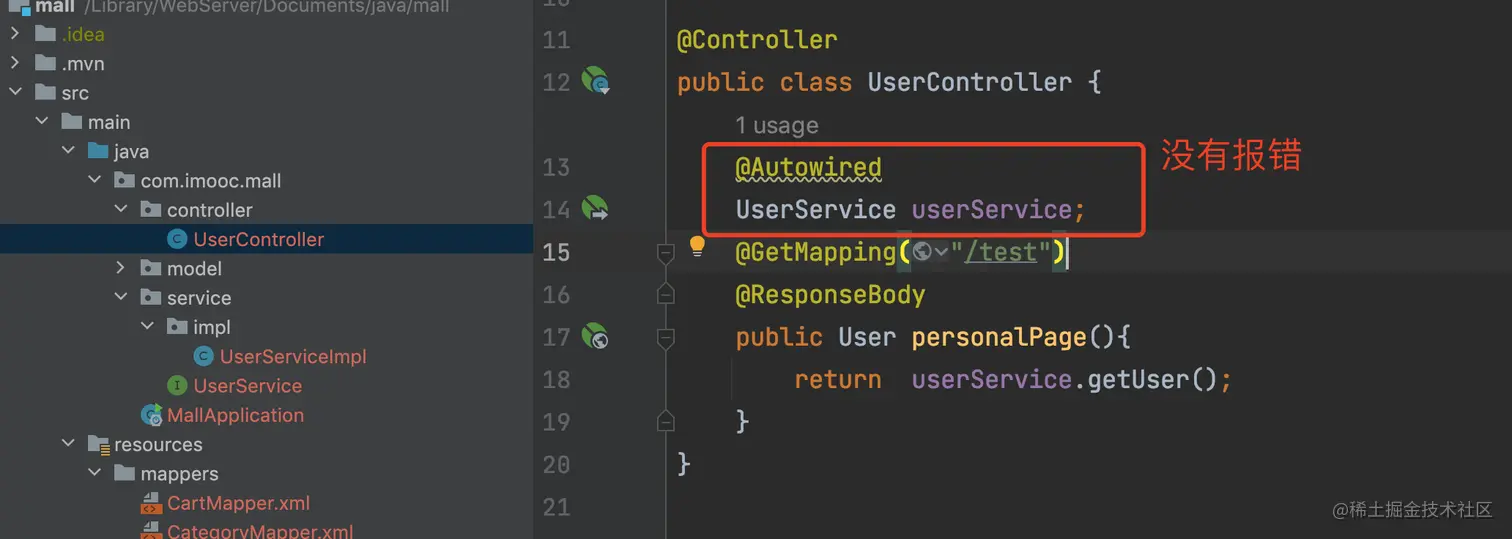Click the autowired dependency gutter icon on line 14
The width and height of the screenshot is (1512, 539).
(x=596, y=208)
